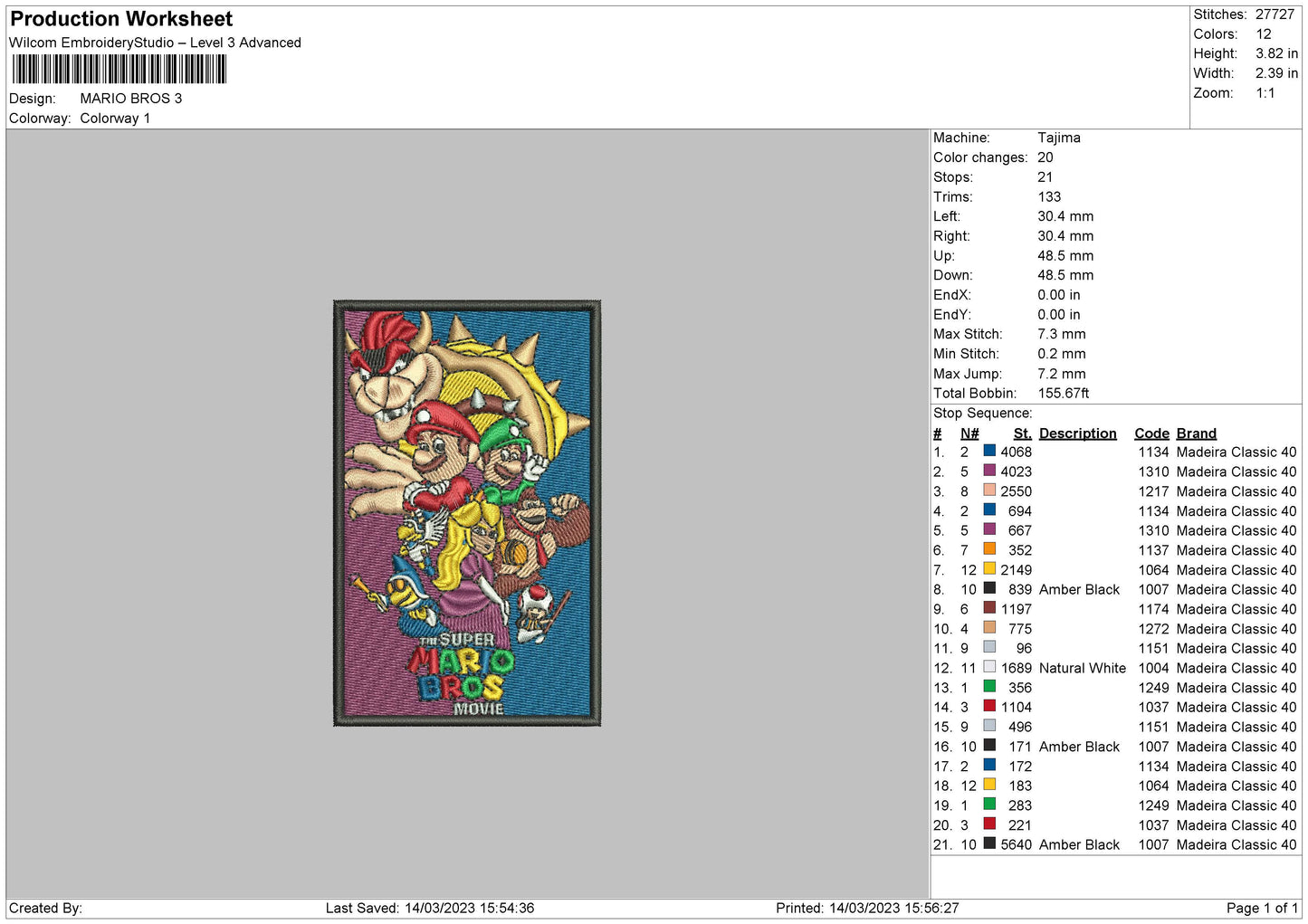
Task: Select the yellow swatch in stop 7
Action: (x=989, y=569)
